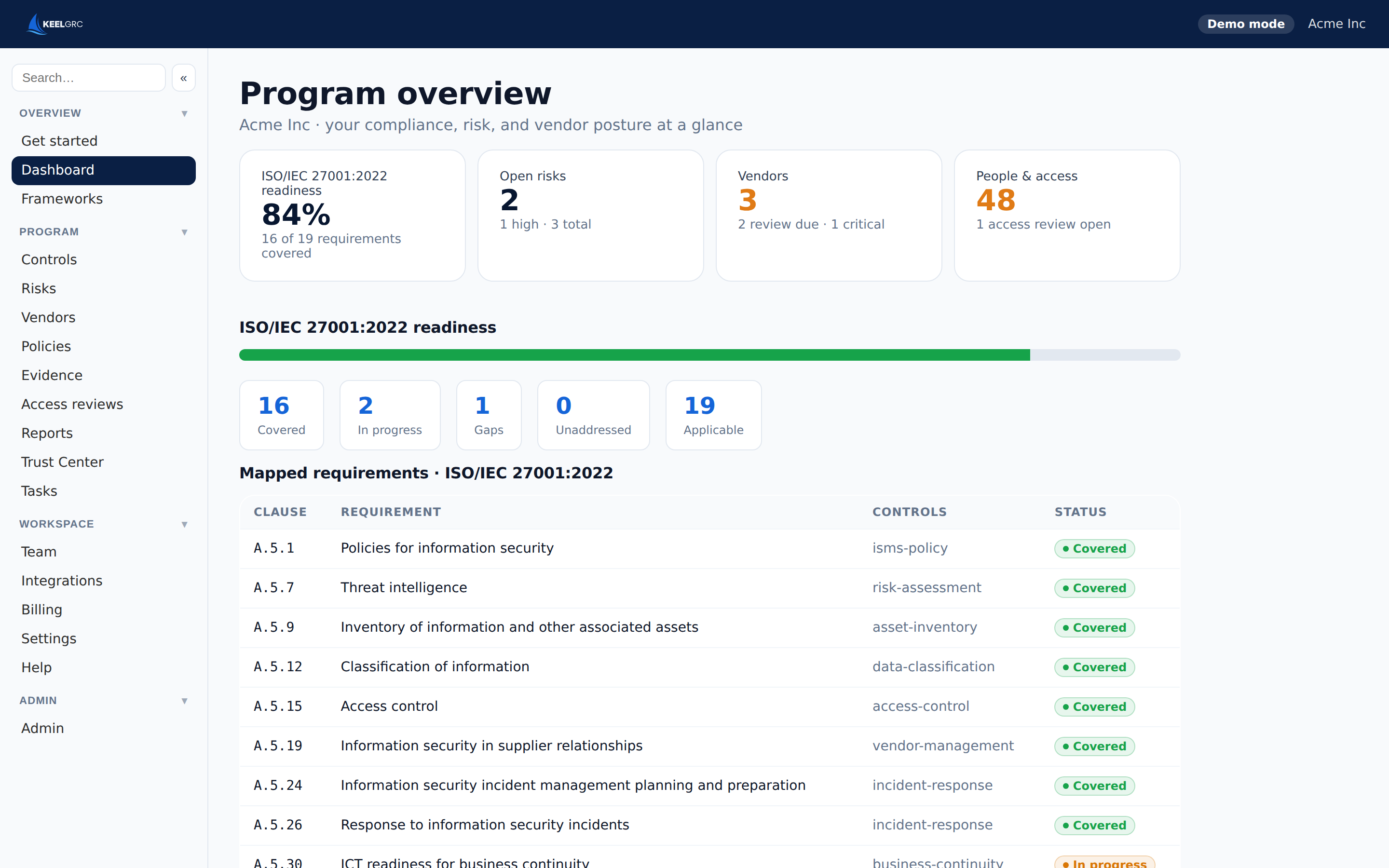Click the 16 Covered stat tile
The width and height of the screenshot is (1389, 868).
281,415
